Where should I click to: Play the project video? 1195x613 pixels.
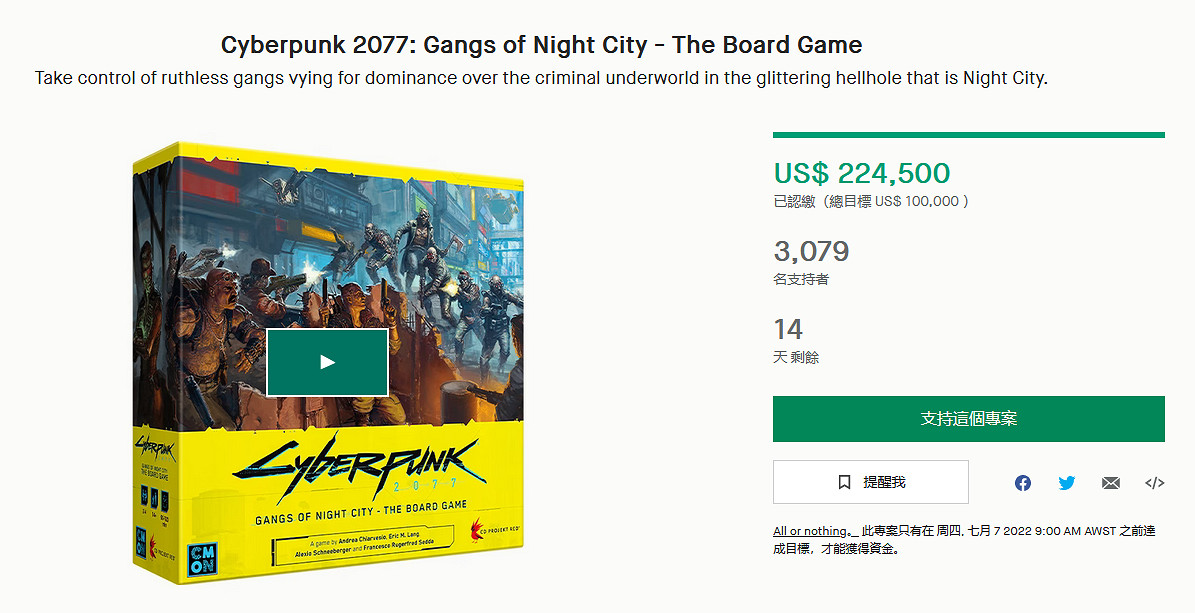tap(327, 362)
